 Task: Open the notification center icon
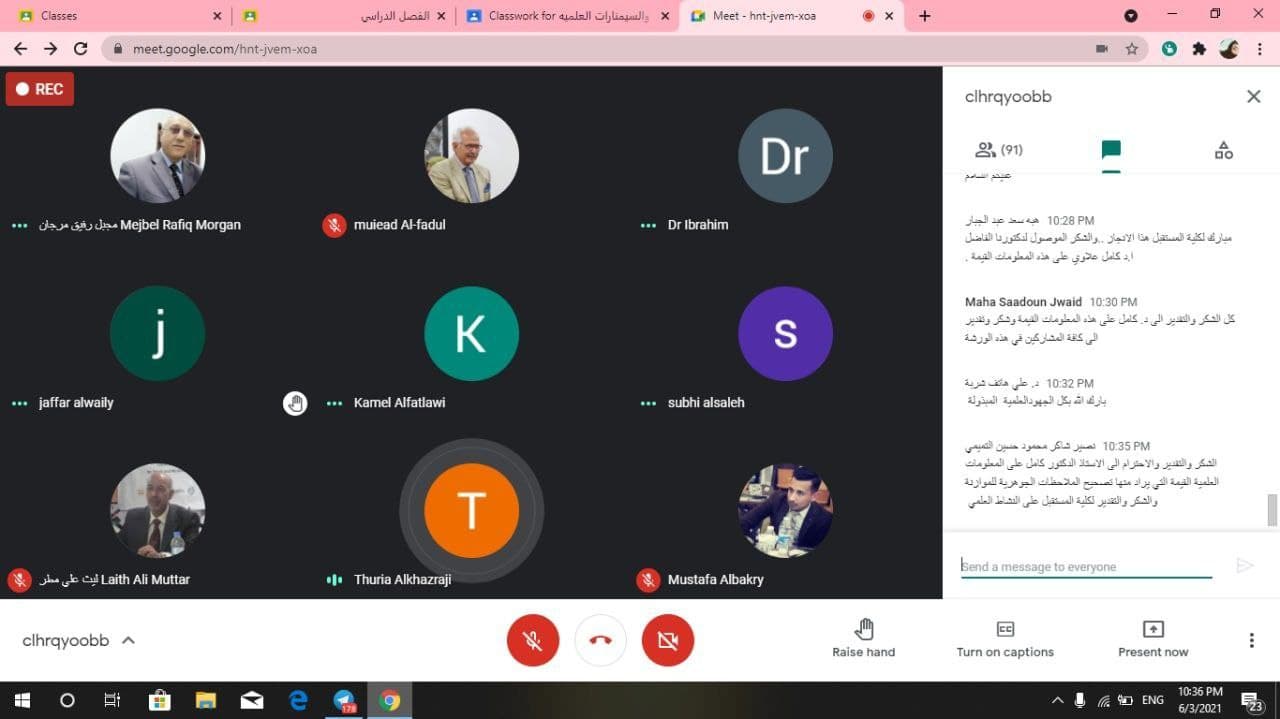(1251, 700)
